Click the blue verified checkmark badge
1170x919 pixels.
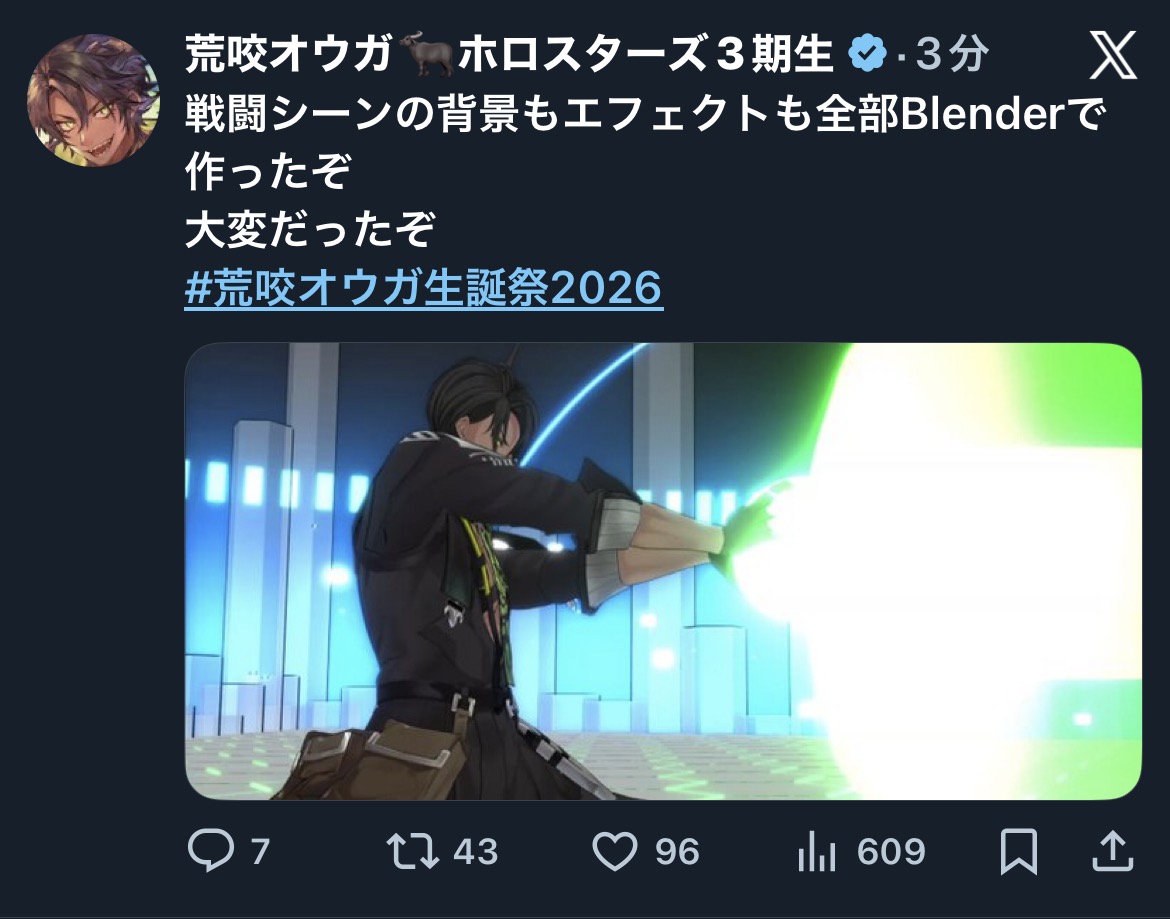[x=867, y=54]
